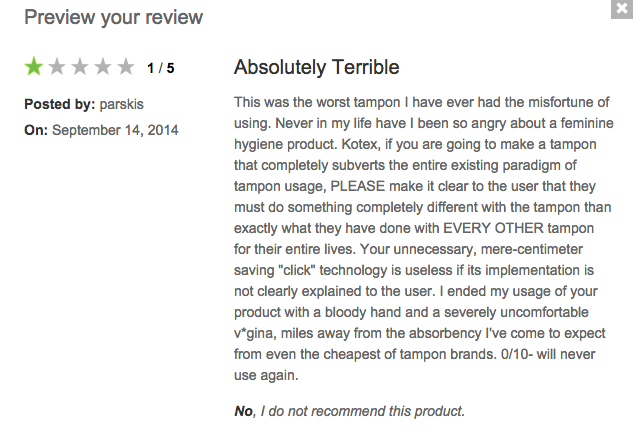Click the first green star
This screenshot has width=633, height=436.
point(34,67)
